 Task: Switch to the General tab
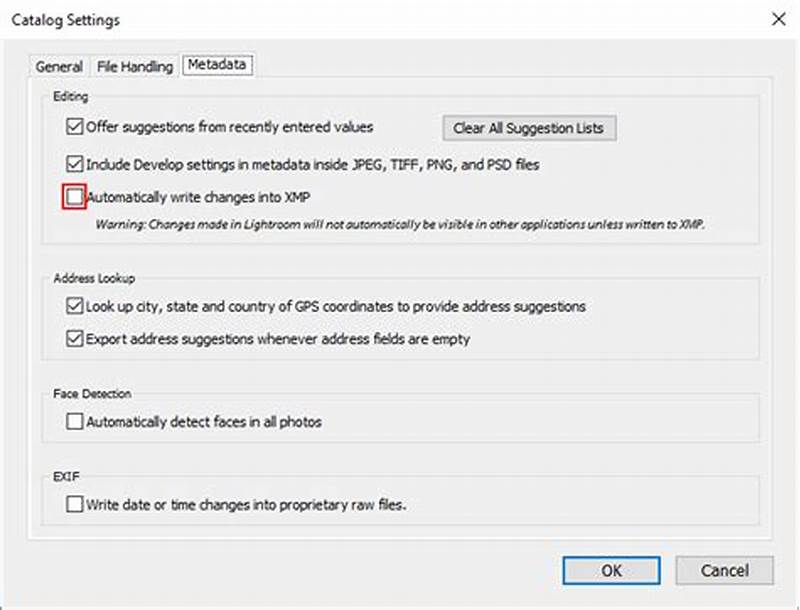pos(58,67)
